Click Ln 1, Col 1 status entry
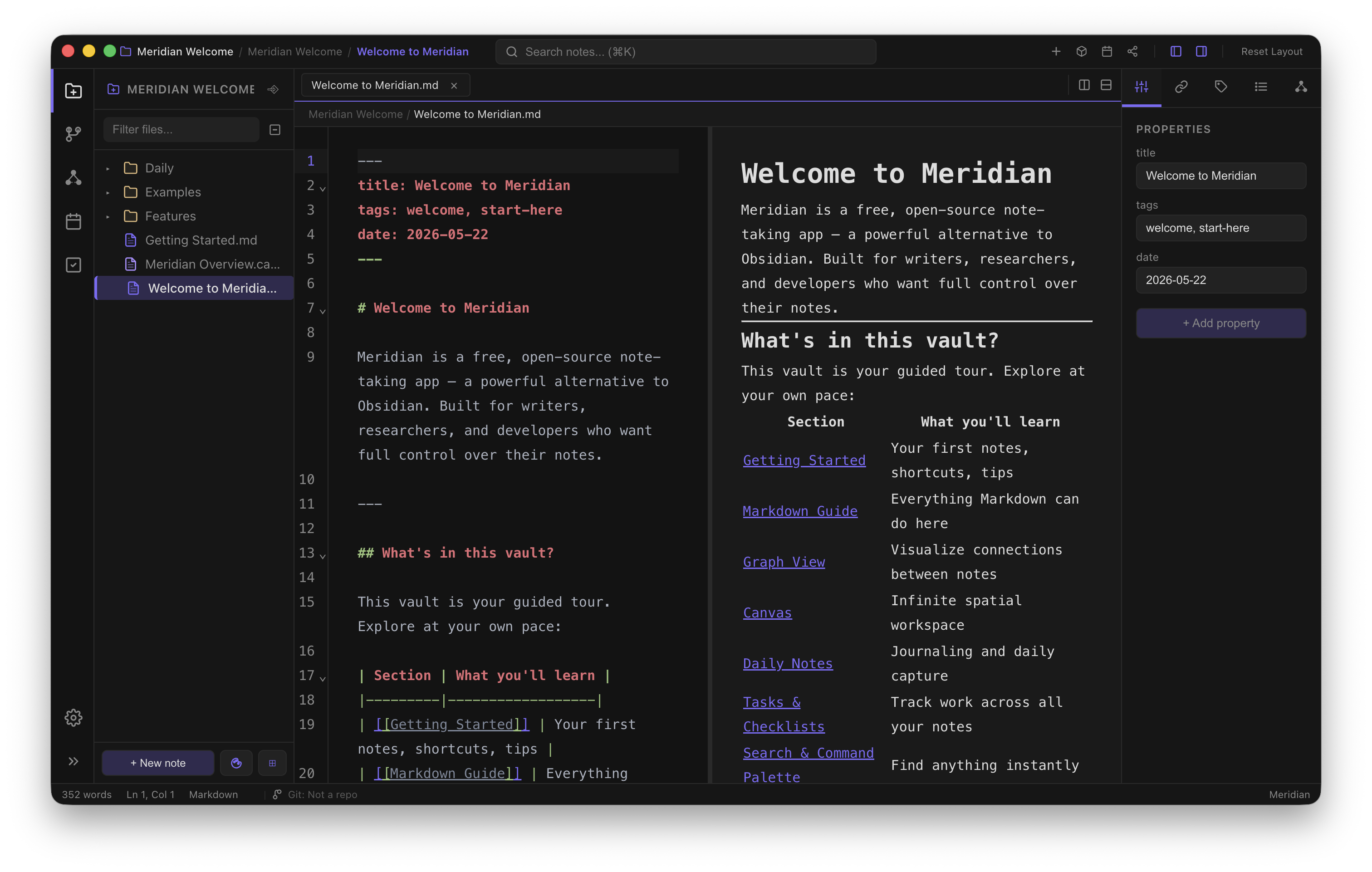Screen dimensions: 1372x872 (x=151, y=794)
